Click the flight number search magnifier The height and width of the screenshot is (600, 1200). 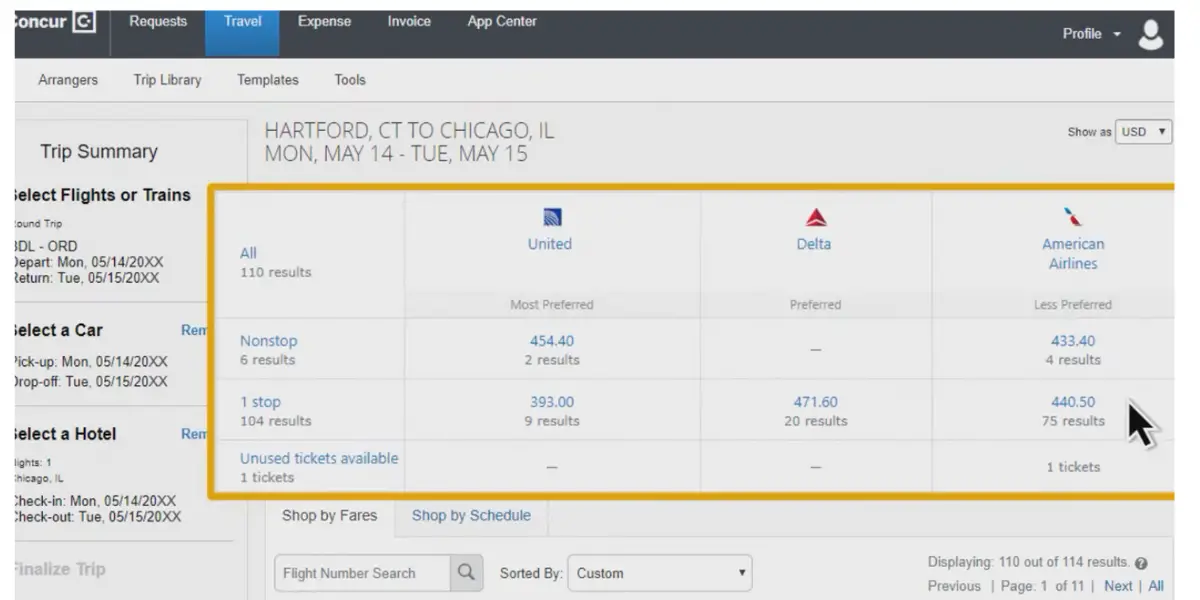[465, 573]
